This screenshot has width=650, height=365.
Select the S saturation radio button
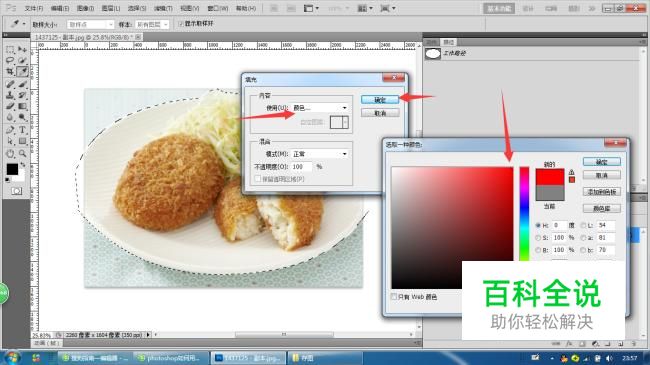coord(538,238)
